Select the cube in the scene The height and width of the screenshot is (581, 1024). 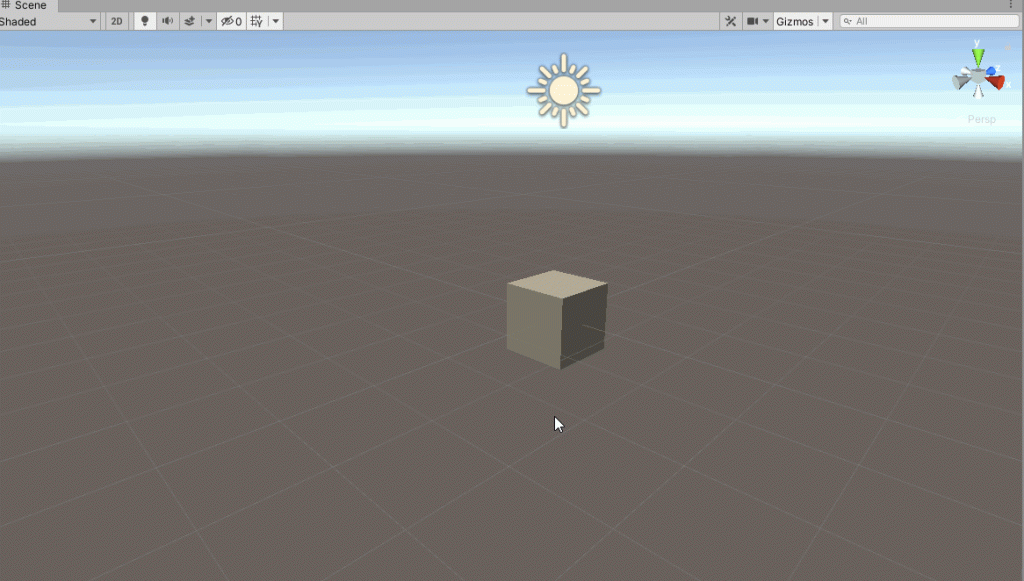556,318
